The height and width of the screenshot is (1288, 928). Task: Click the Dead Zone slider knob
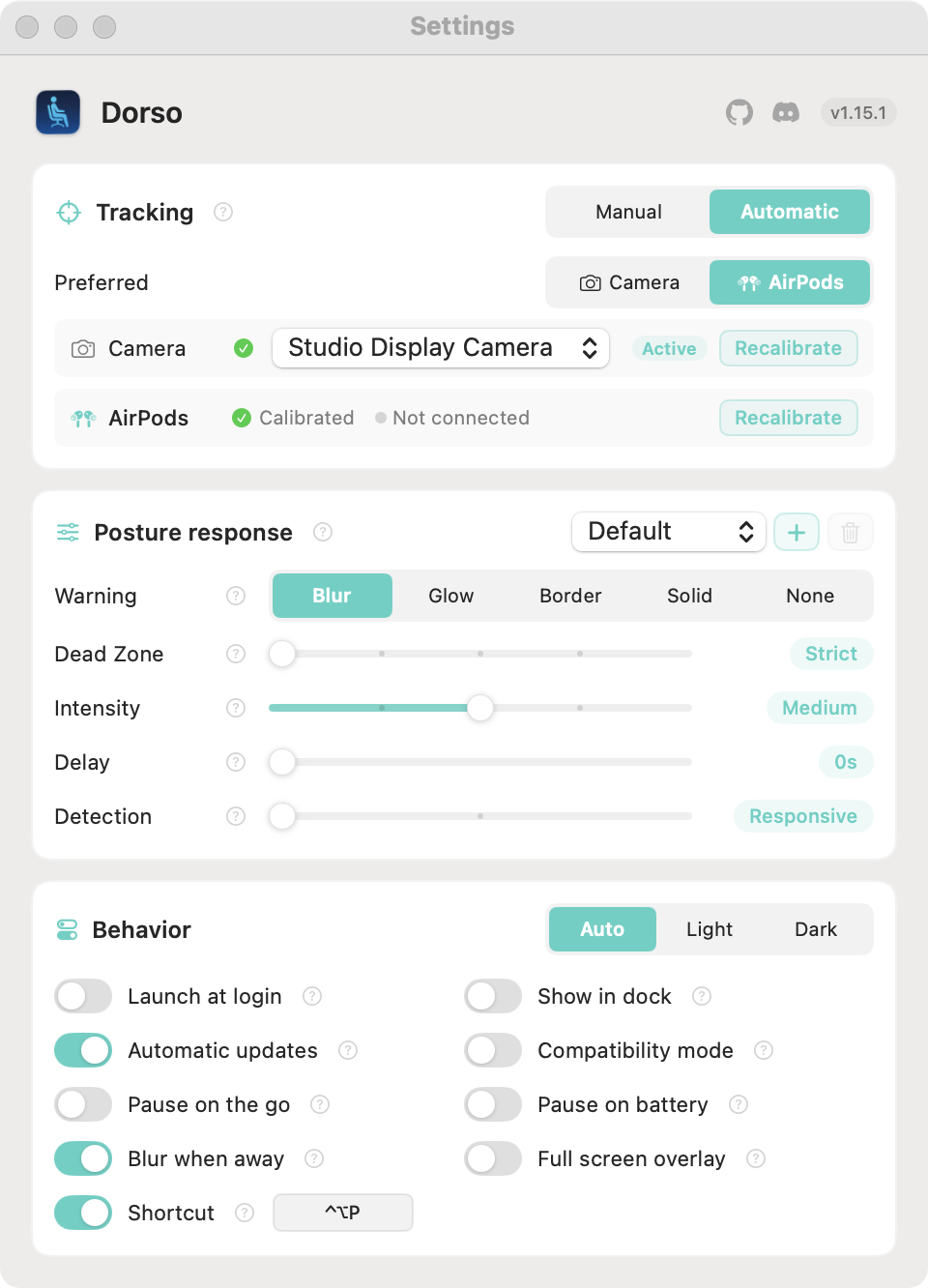[282, 654]
